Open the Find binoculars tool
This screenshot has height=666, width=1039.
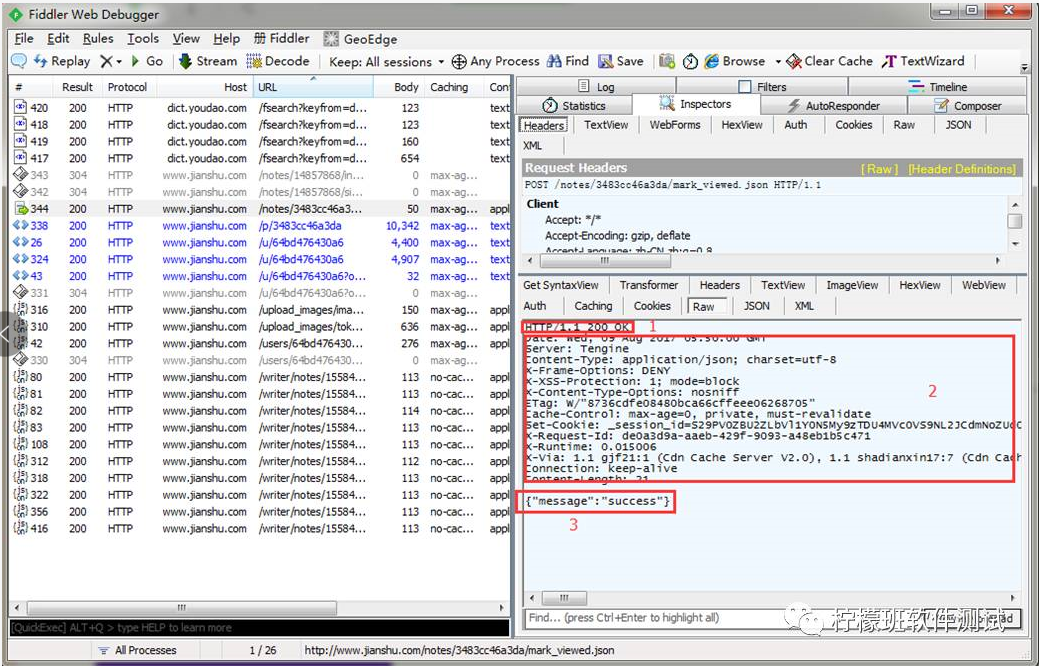pos(568,62)
